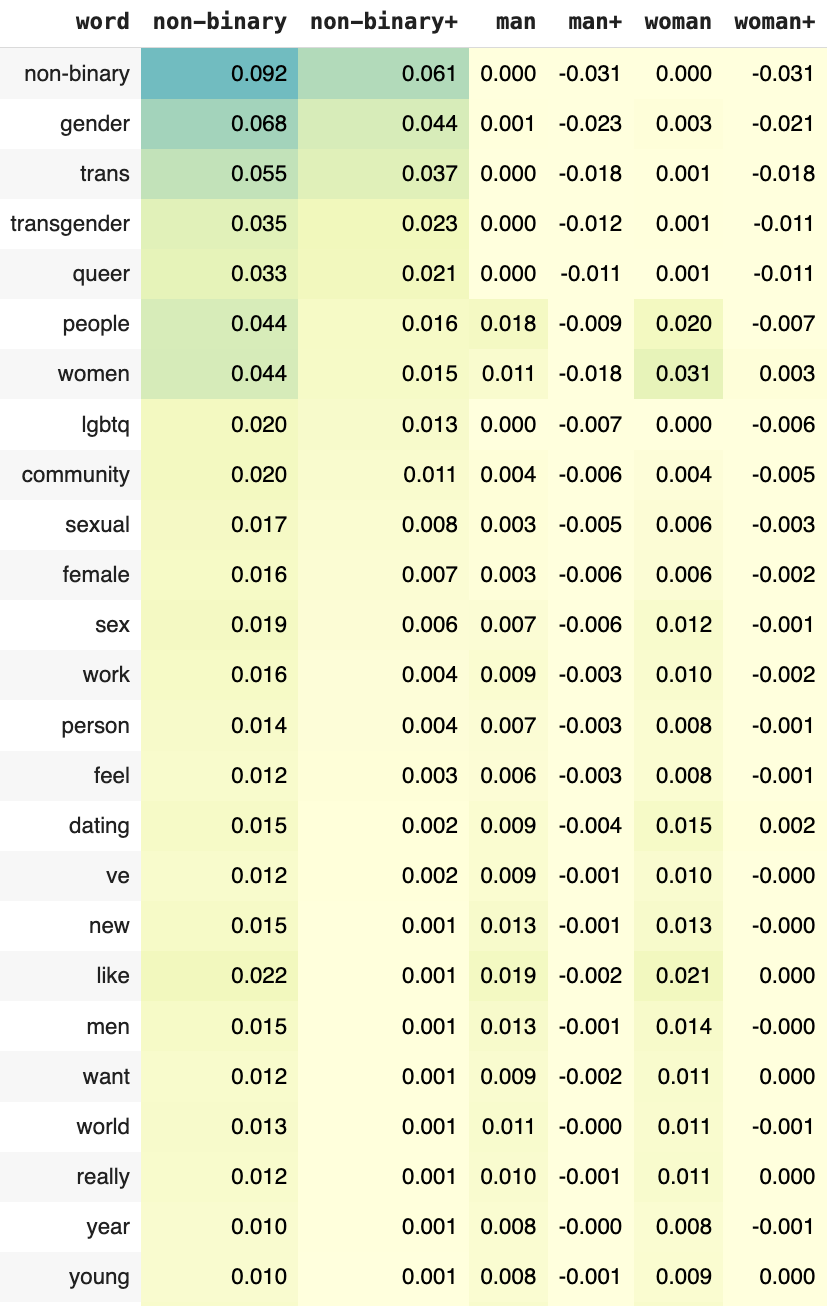Click the darkest teal cell showing 0.092
The image size is (828, 1306).
[258, 73]
